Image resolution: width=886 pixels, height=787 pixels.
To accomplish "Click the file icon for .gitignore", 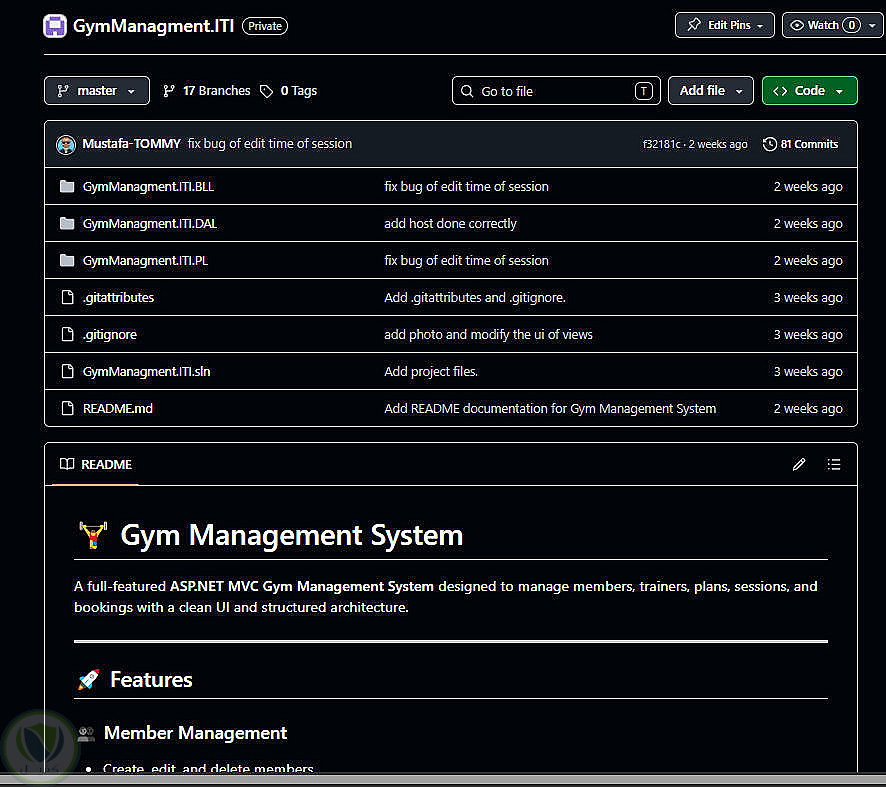I will click(x=67, y=334).
